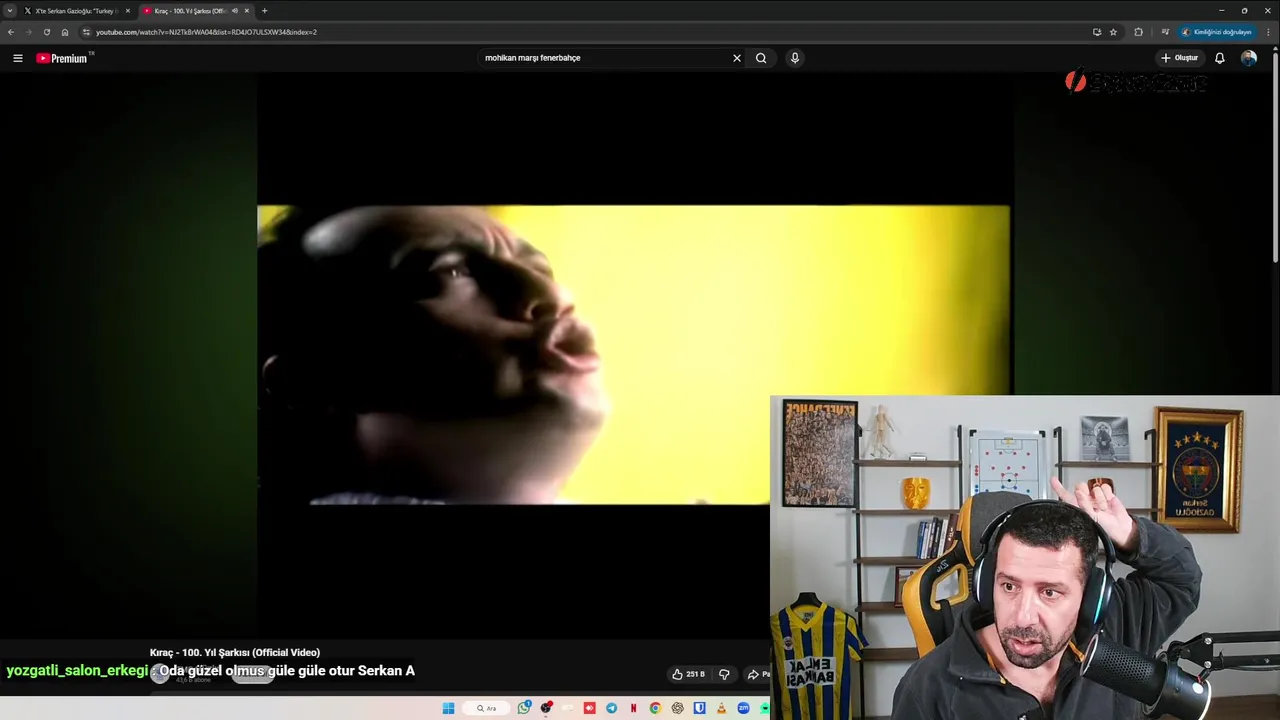This screenshot has width=1280, height=720.
Task: Click the youtube.com URL in the address bar
Action: (206, 32)
